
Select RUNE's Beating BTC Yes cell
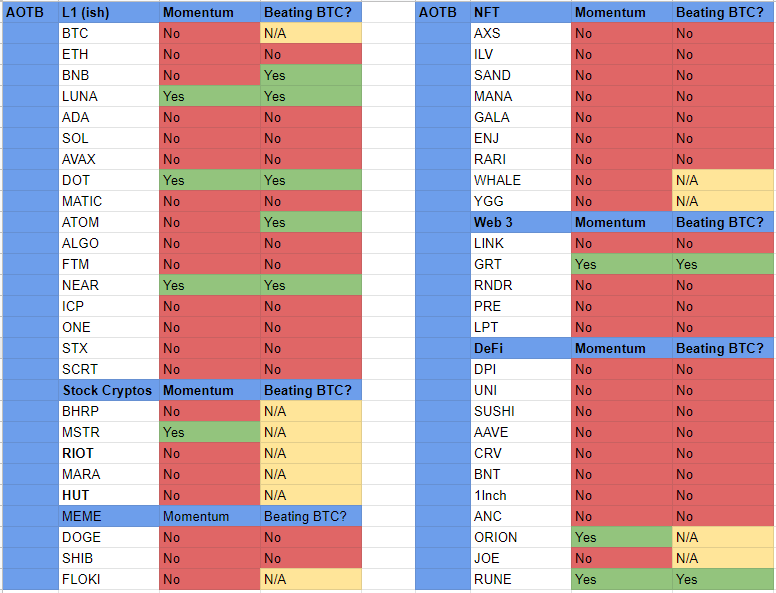pos(723,579)
